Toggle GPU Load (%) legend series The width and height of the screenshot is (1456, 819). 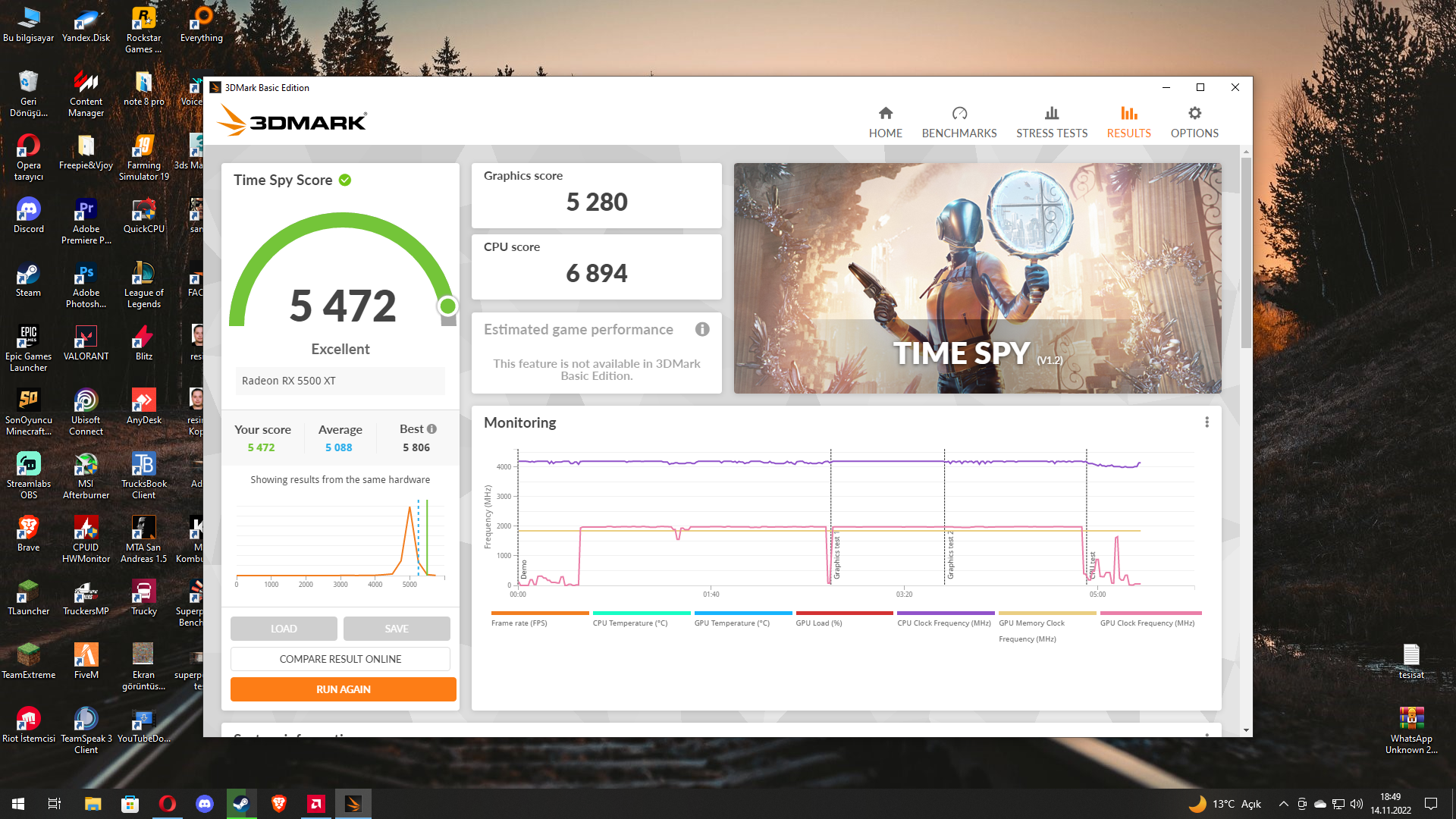(844, 618)
